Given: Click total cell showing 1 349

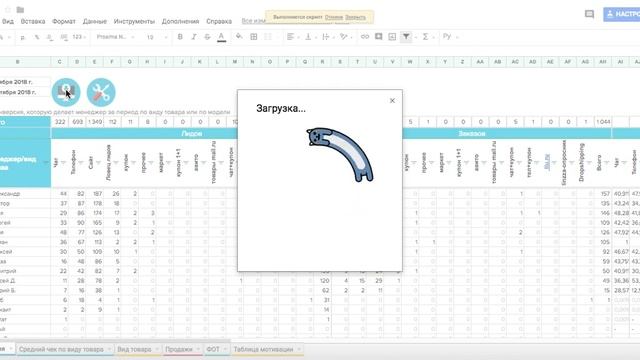Looking at the screenshot, I should tap(95, 122).
